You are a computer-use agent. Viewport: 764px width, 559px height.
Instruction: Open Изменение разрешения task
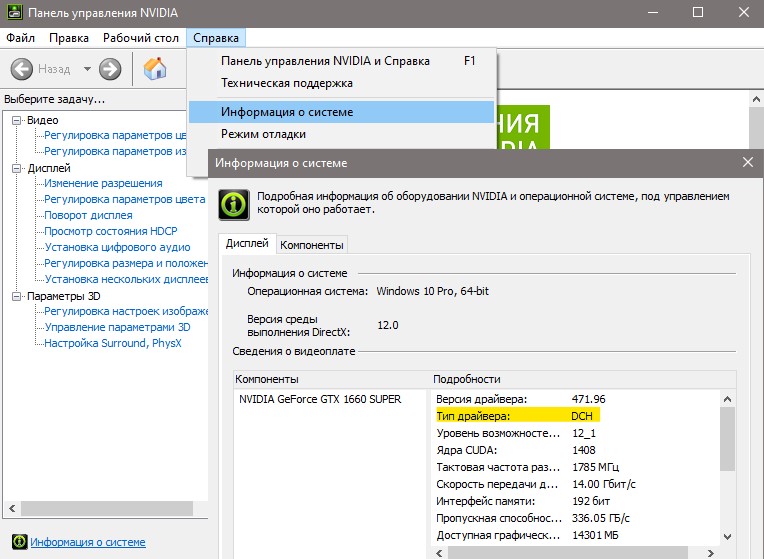pyautogui.click(x=103, y=183)
